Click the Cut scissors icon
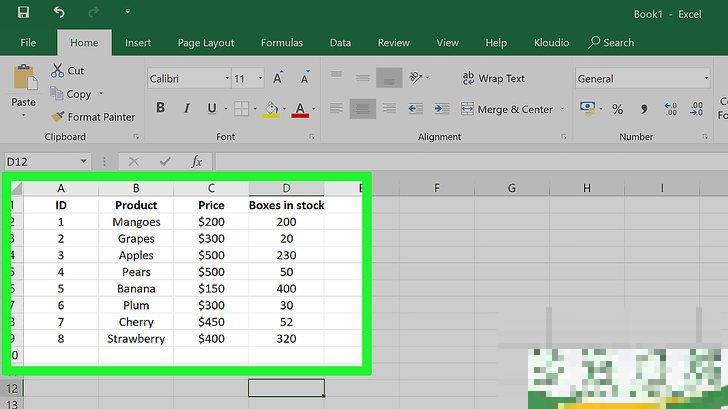The height and width of the screenshot is (409, 728). pyautogui.click(x=58, y=71)
